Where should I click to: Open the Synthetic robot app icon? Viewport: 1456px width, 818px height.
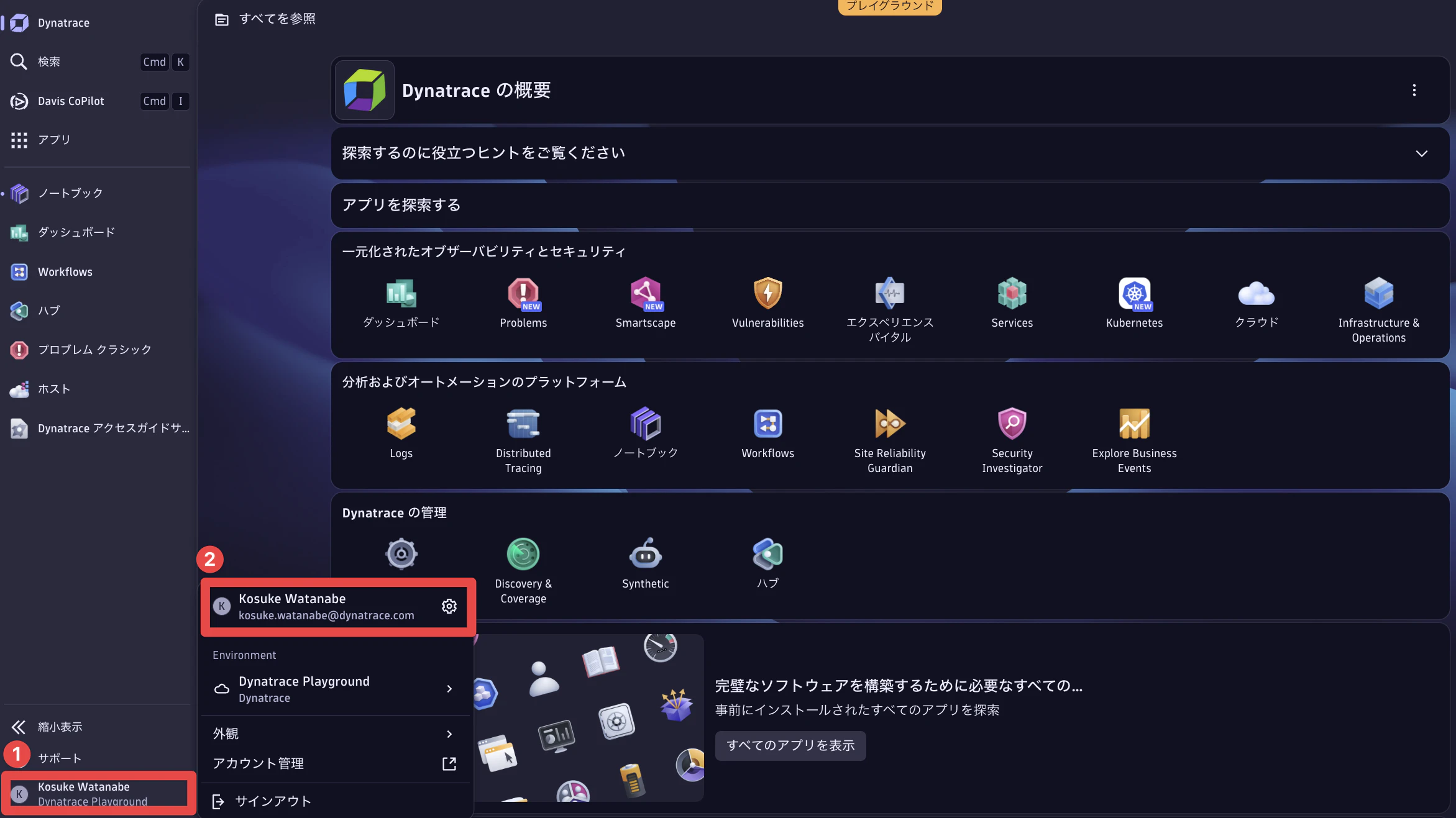click(646, 554)
